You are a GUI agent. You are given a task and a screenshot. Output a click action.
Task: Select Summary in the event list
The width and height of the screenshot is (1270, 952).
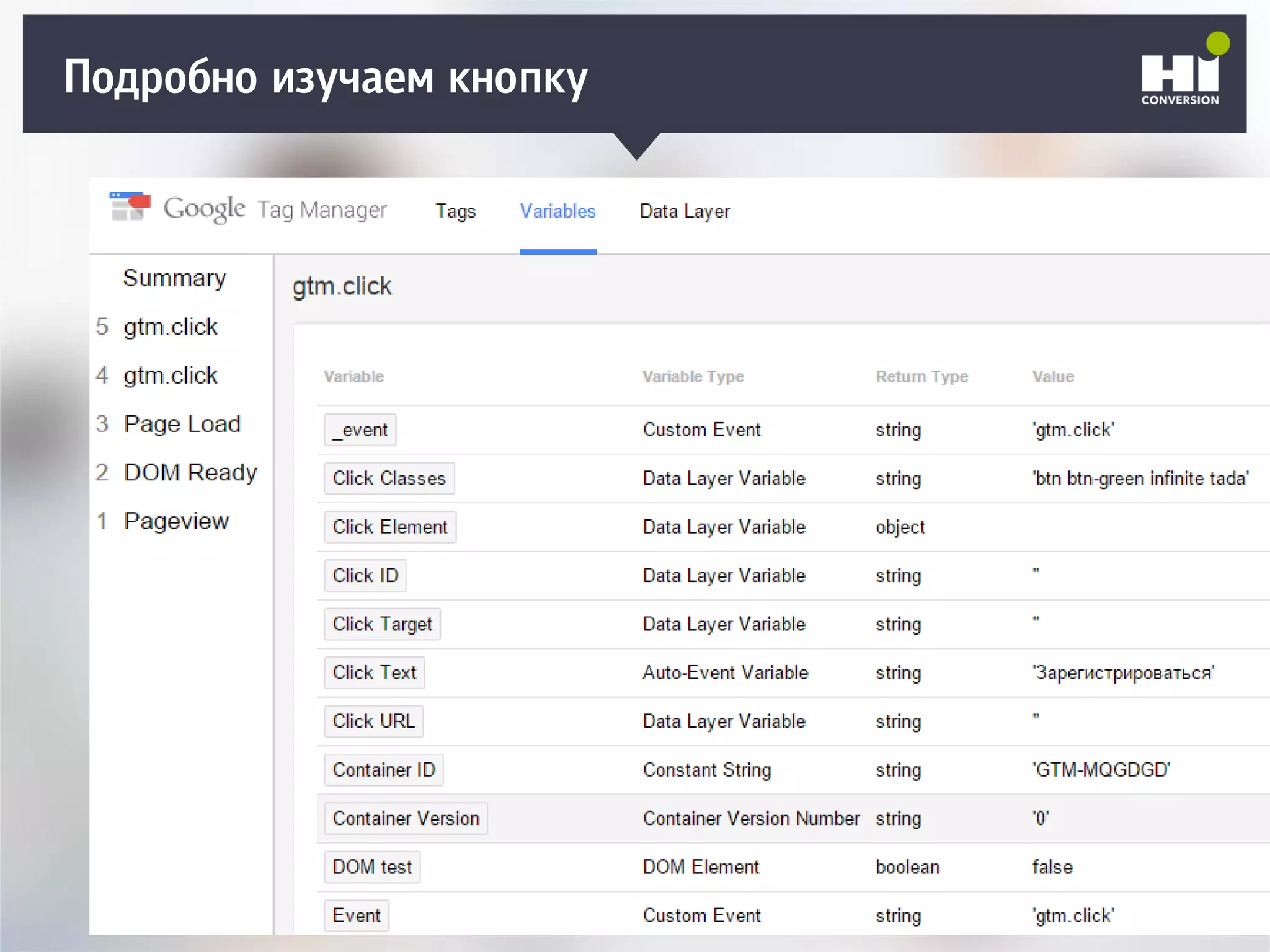(x=174, y=278)
